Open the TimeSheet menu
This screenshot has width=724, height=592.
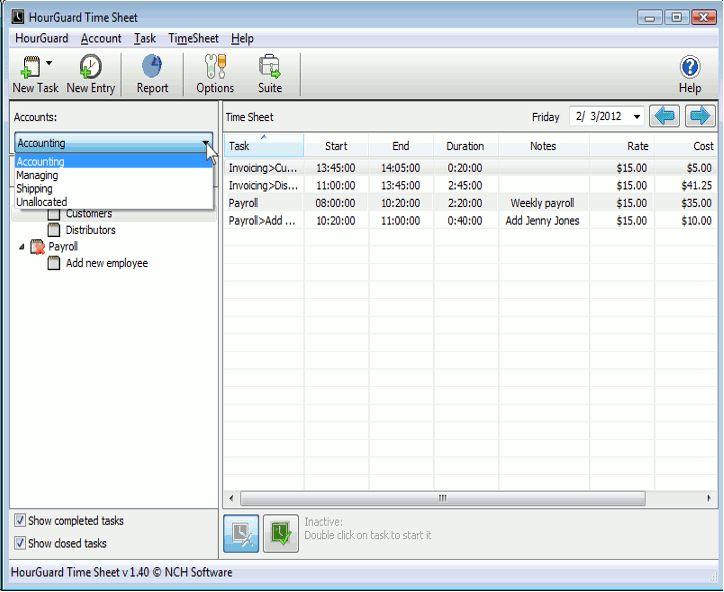click(193, 38)
